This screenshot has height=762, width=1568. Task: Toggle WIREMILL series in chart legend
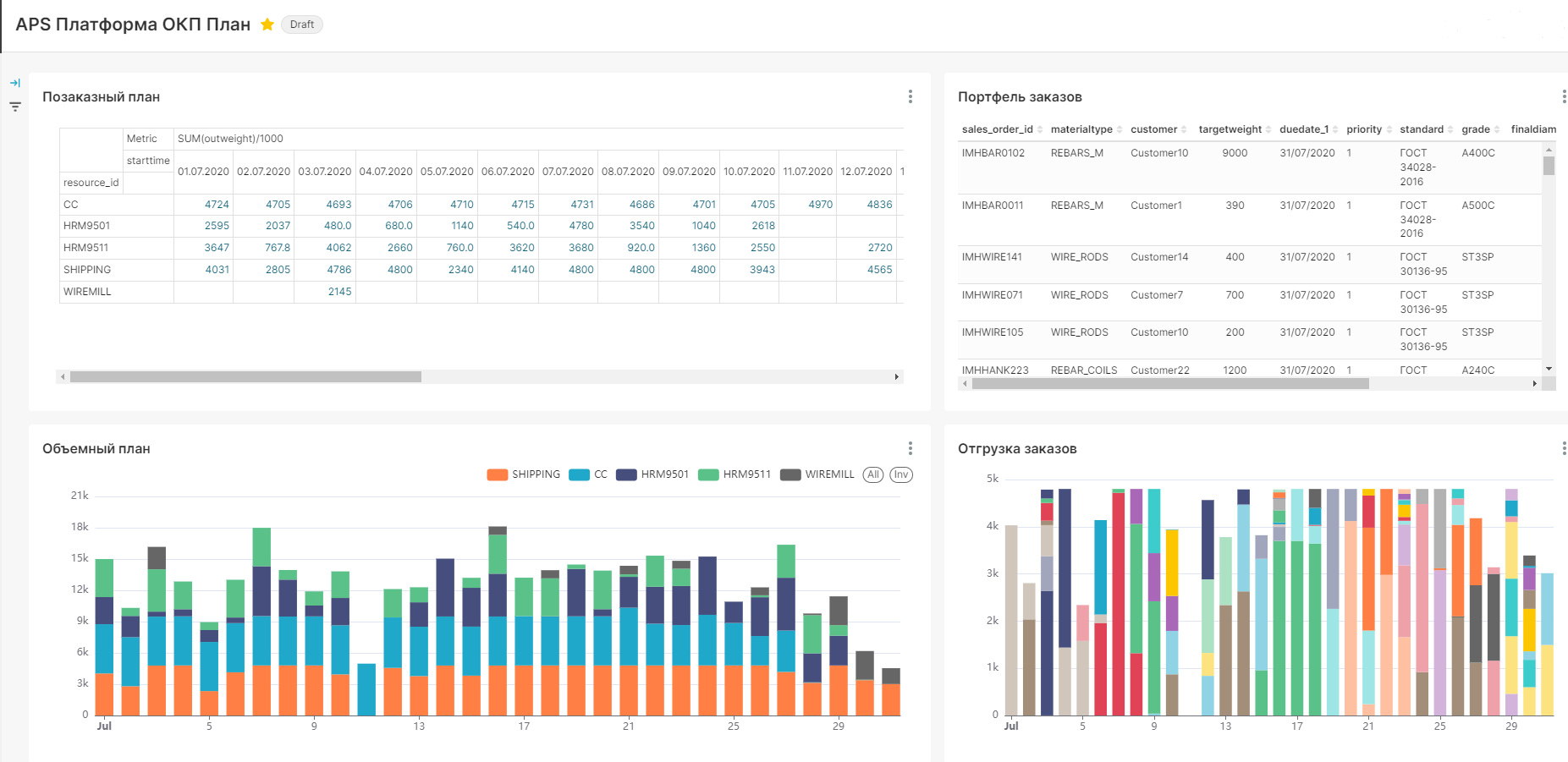(817, 474)
